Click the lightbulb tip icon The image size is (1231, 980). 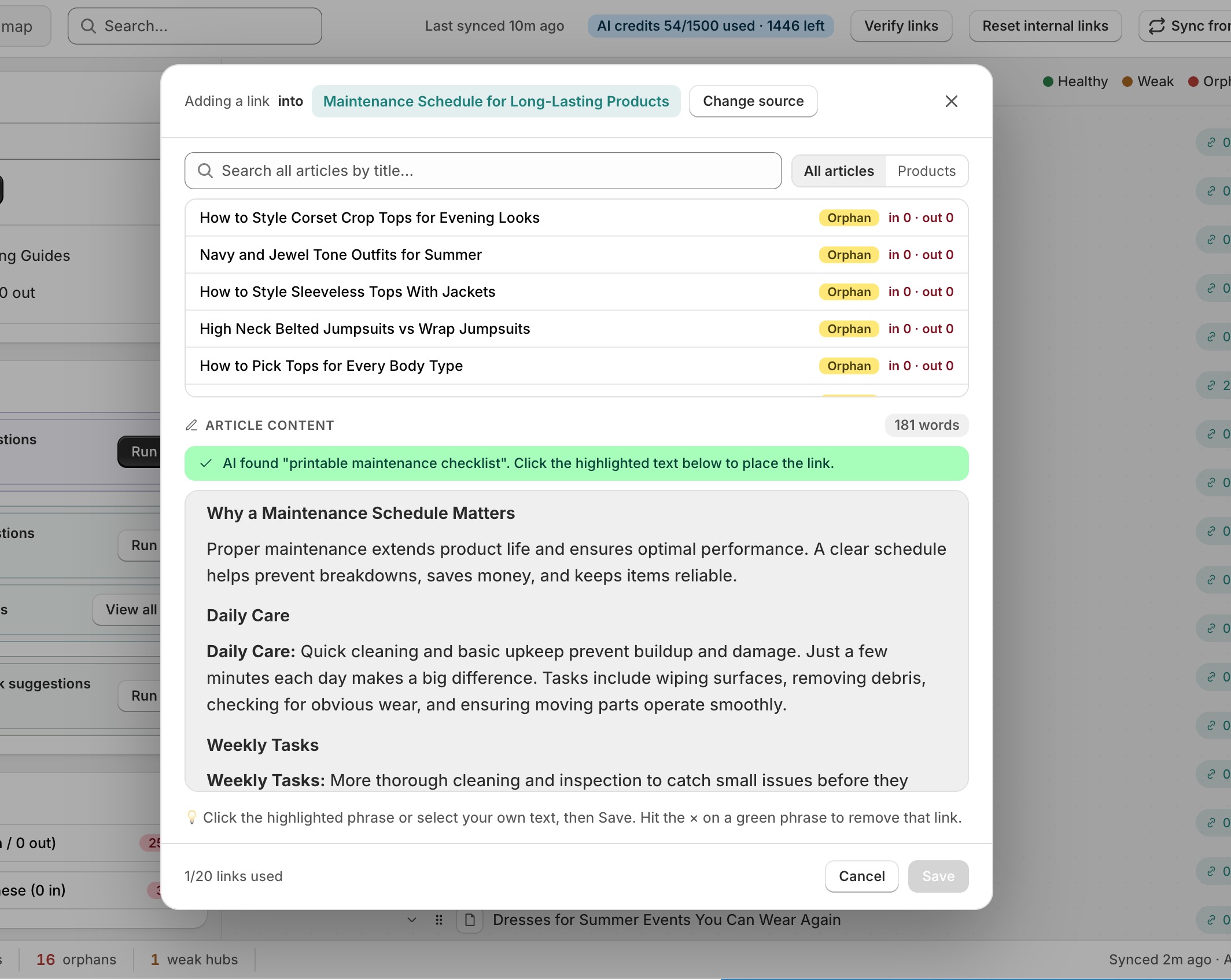coord(191,817)
